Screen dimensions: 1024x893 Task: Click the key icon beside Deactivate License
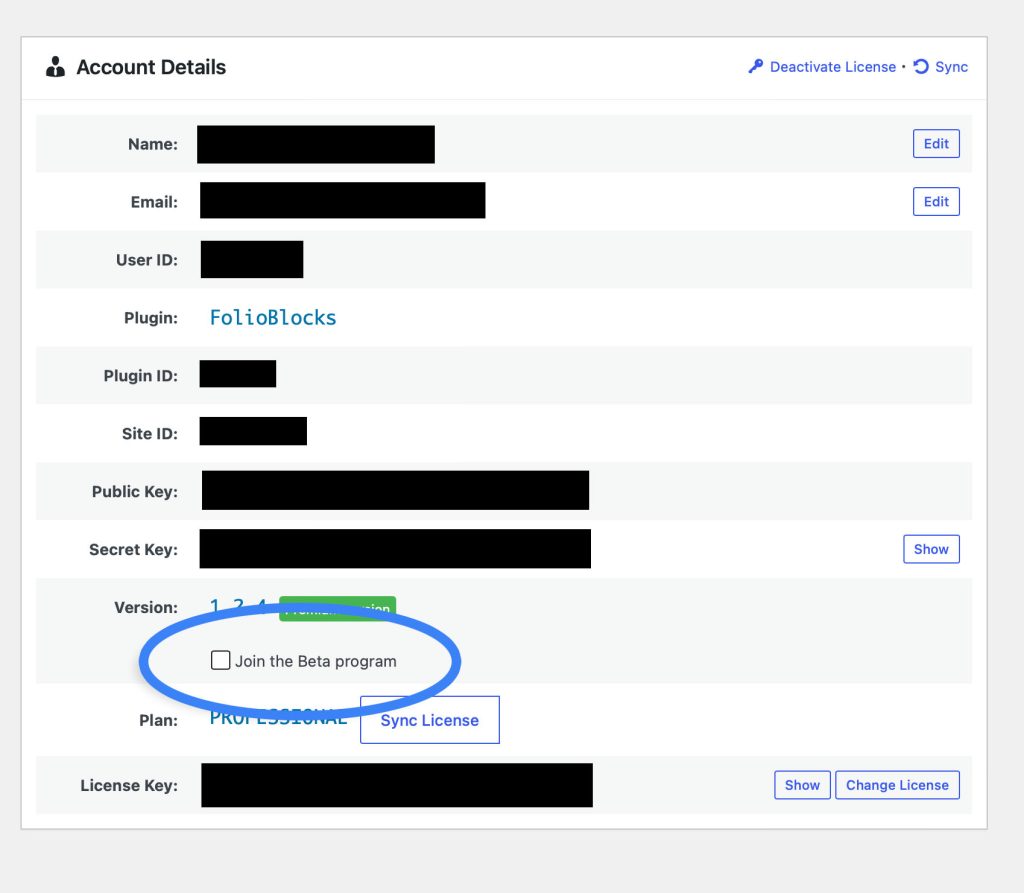(x=756, y=67)
